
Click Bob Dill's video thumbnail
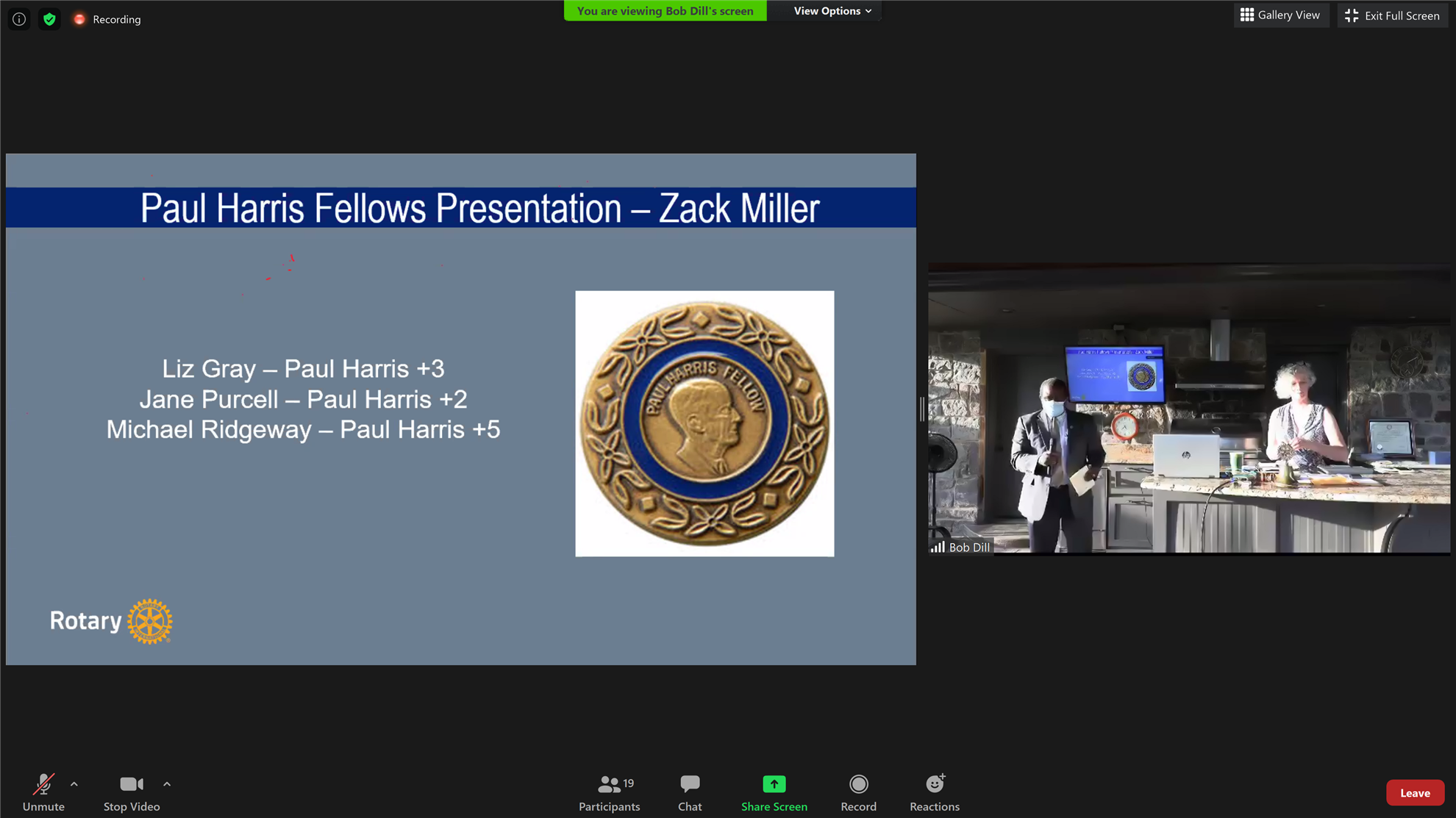coord(1188,409)
